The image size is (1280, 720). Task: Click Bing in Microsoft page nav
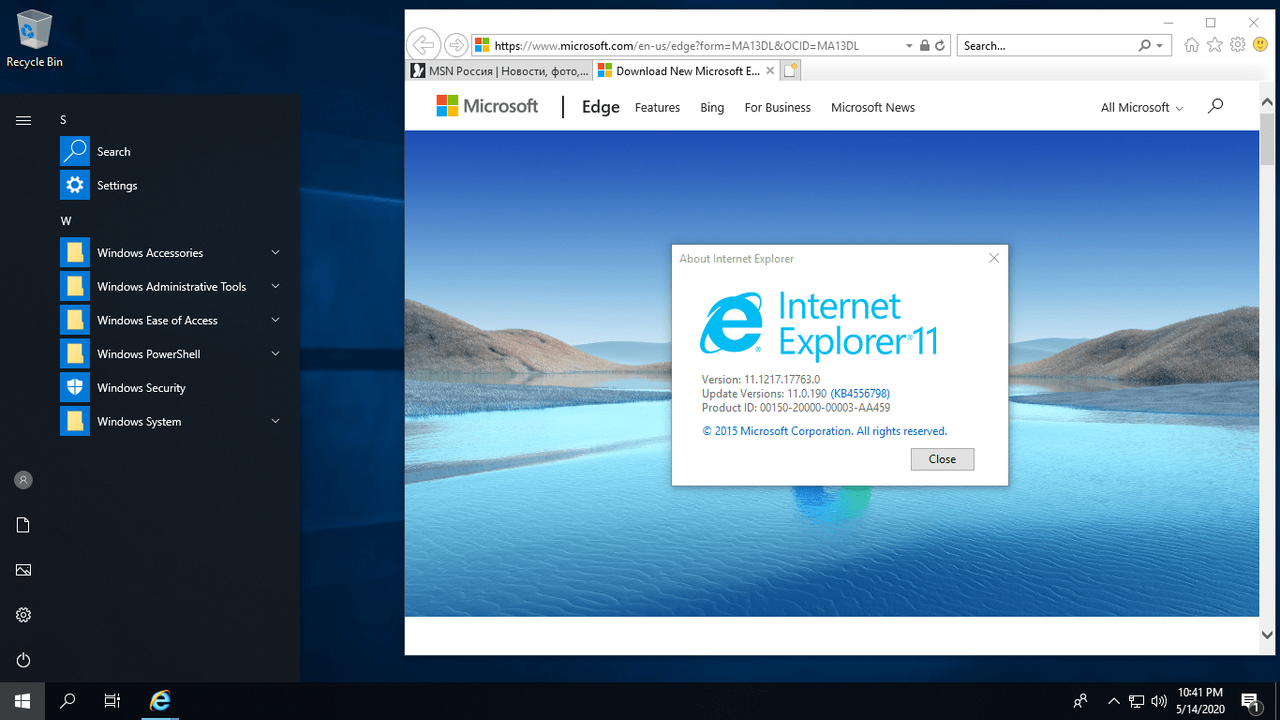[x=712, y=108]
